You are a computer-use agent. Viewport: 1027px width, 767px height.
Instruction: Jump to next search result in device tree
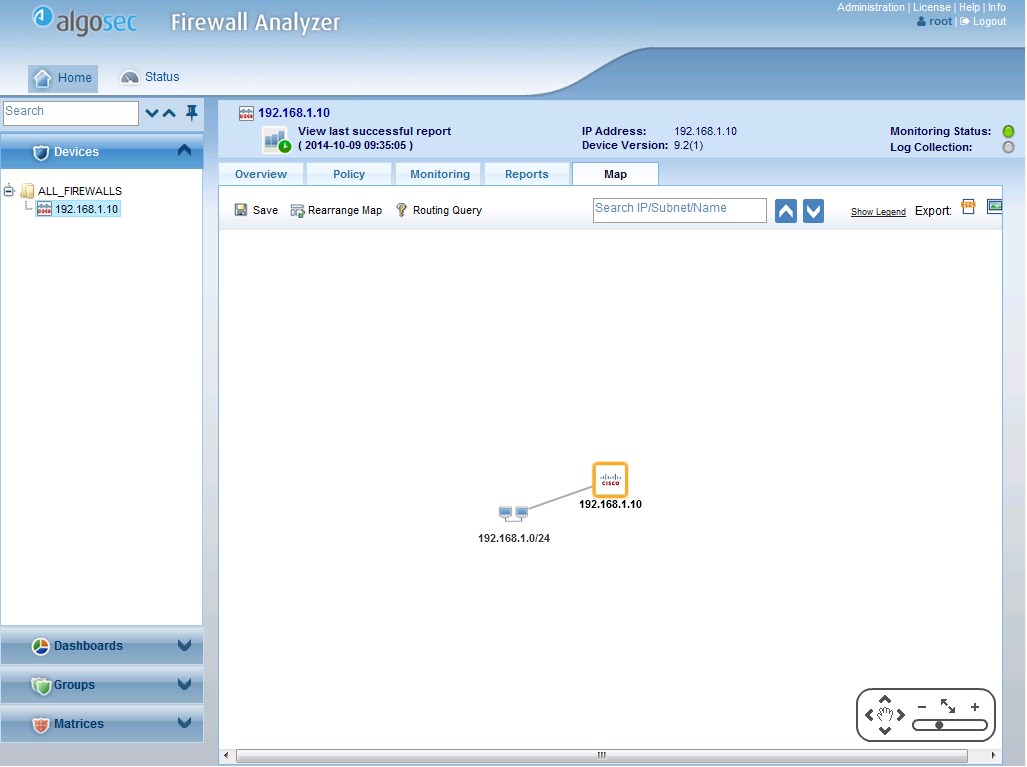tap(152, 113)
